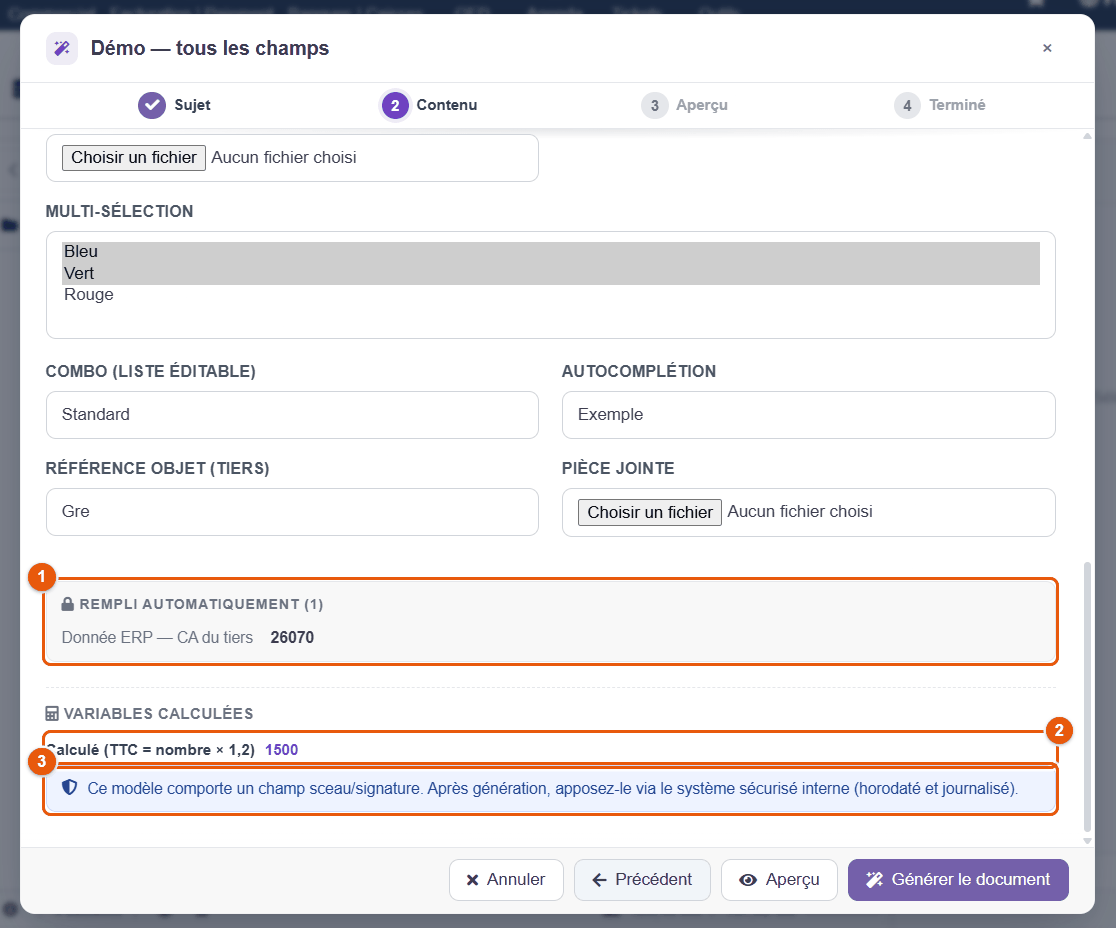This screenshot has height=928, width=1116.
Task: Focus the Autocomplétion input field
Action: [x=809, y=415]
